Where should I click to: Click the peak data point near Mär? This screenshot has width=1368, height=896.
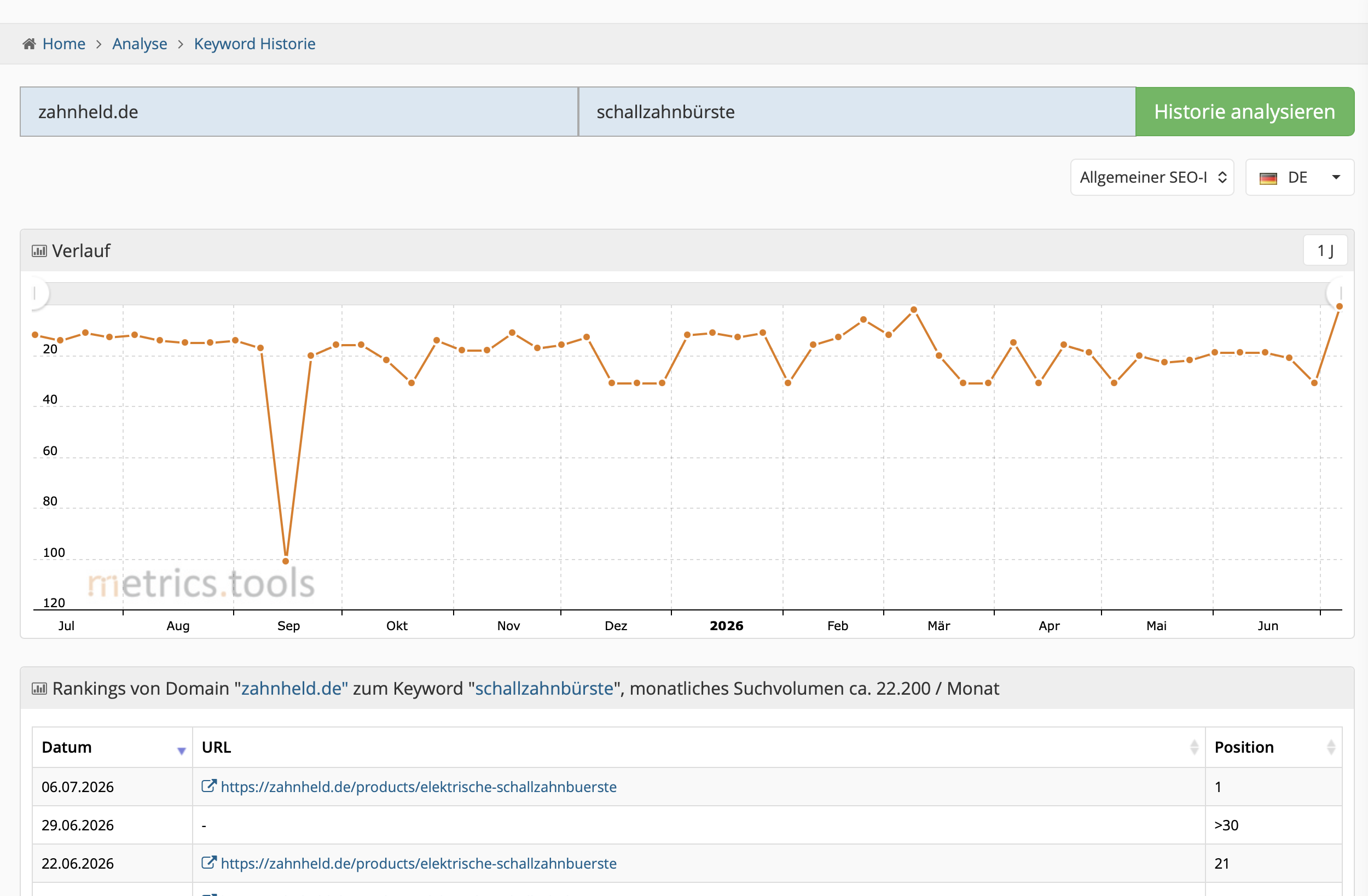(x=913, y=309)
